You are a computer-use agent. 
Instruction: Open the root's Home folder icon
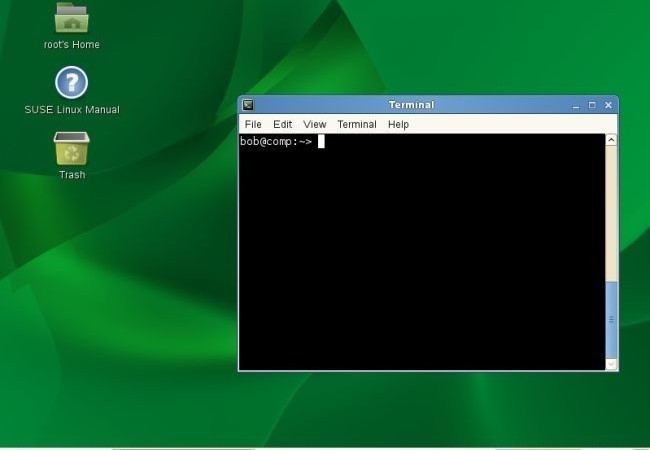72,17
